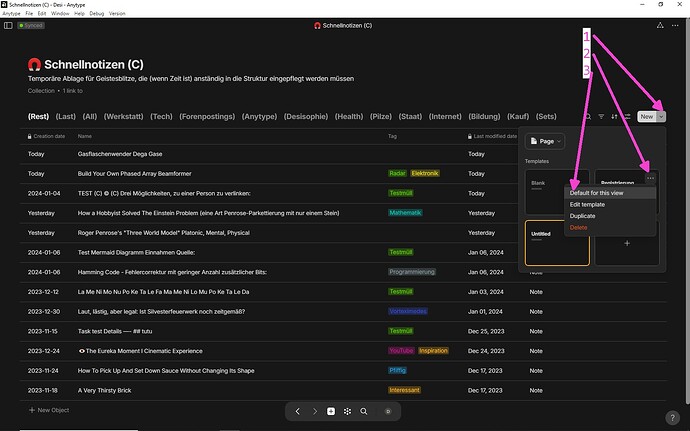Open the sort icon in view toolbar
690x431 pixels.
pos(614,117)
